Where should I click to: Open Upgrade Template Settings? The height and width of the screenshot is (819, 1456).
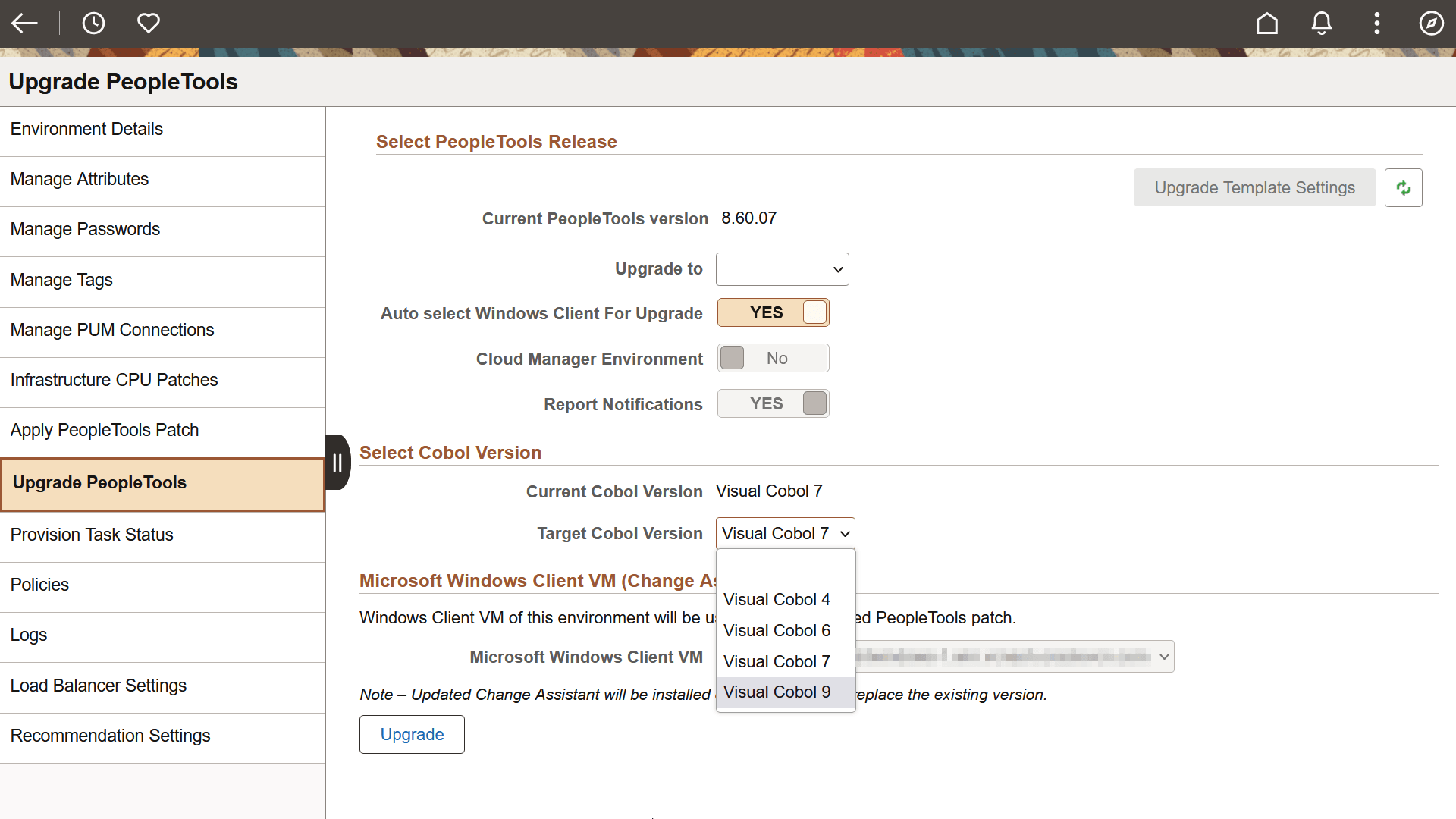tap(1254, 187)
